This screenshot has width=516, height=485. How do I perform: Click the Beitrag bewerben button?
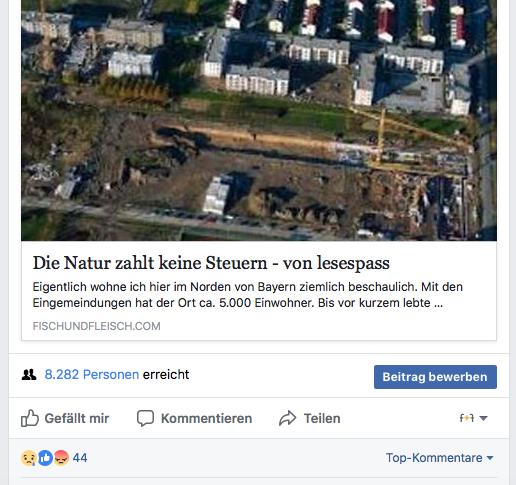pos(435,377)
